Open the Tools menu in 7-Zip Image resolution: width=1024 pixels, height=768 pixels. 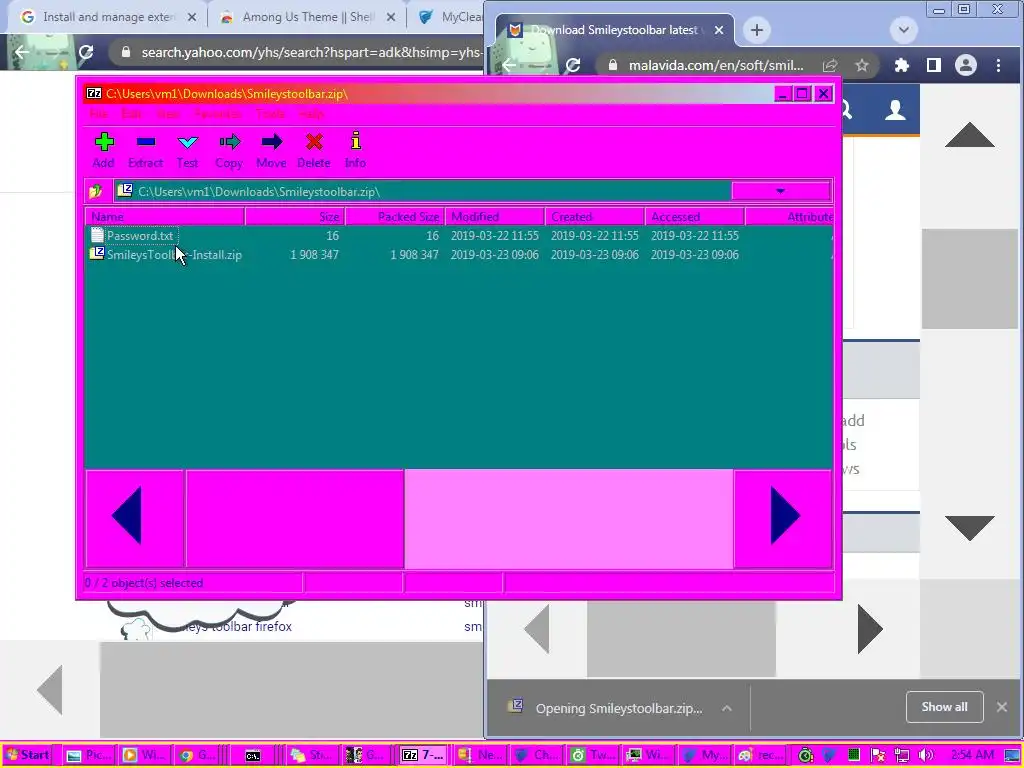click(270, 114)
